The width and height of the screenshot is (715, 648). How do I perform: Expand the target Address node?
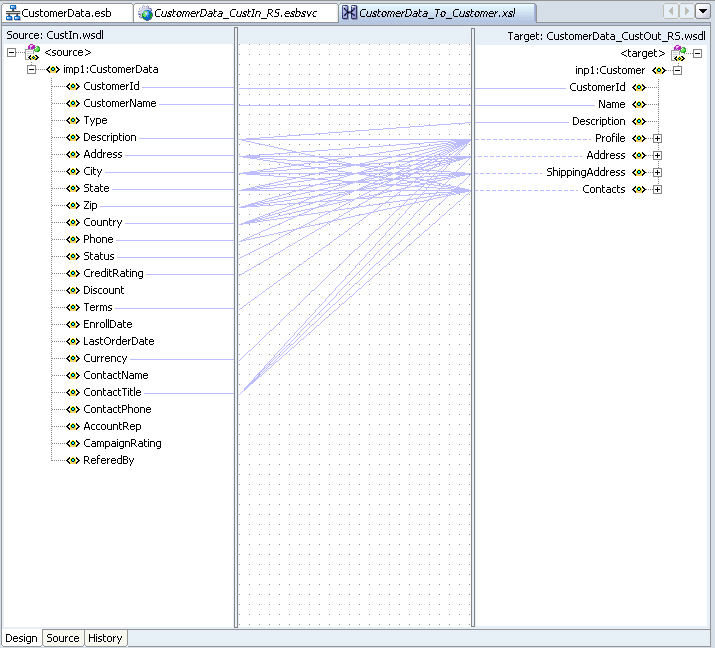pyautogui.click(x=657, y=156)
